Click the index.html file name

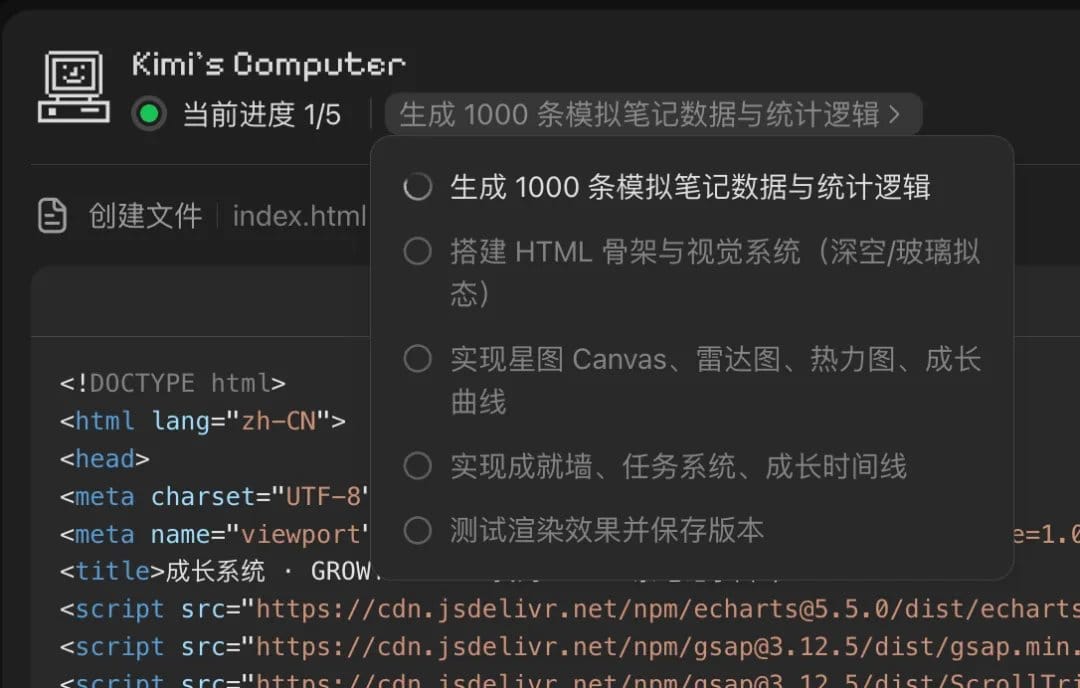pyautogui.click(x=299, y=216)
